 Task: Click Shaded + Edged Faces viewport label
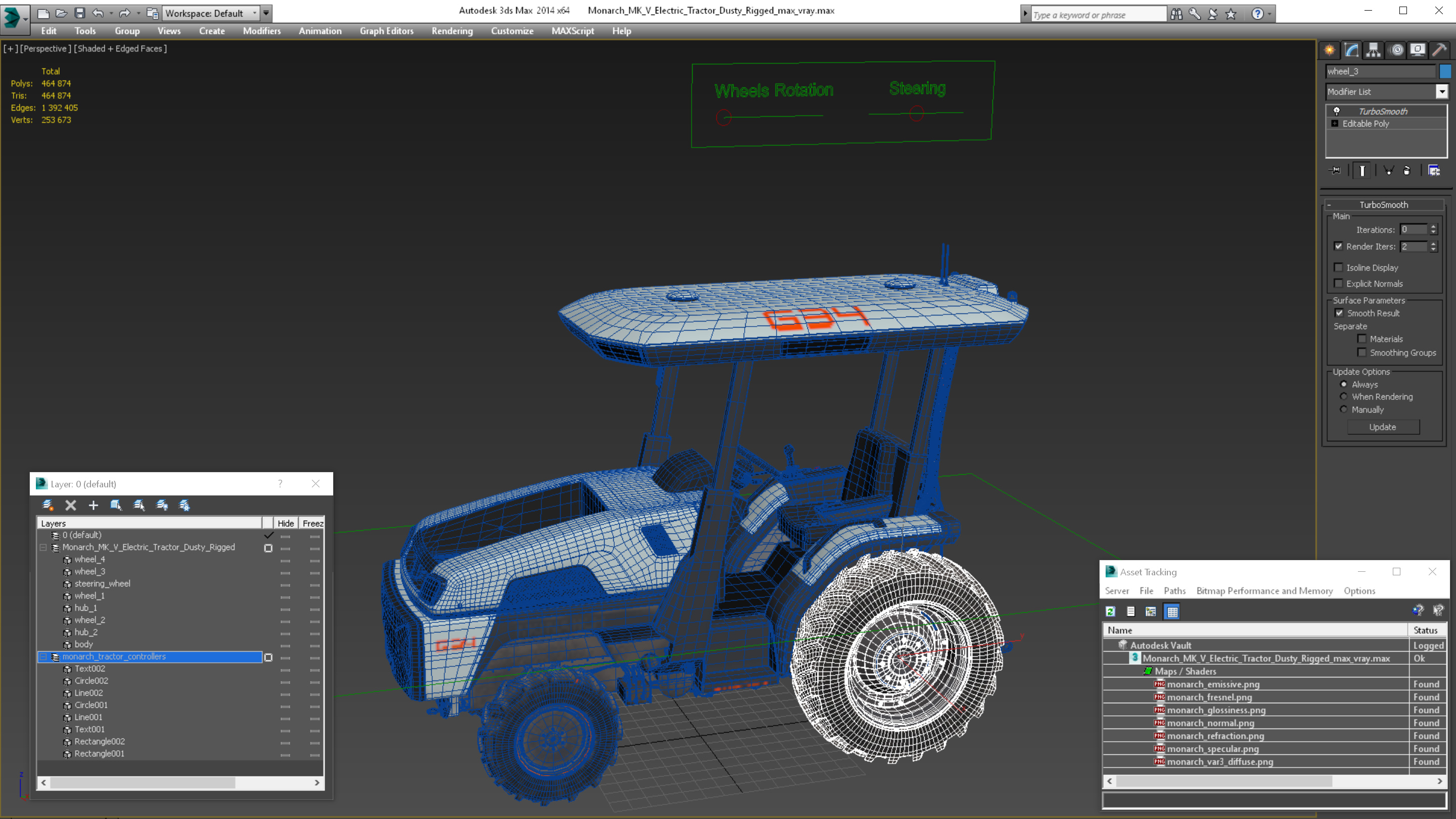(x=120, y=49)
